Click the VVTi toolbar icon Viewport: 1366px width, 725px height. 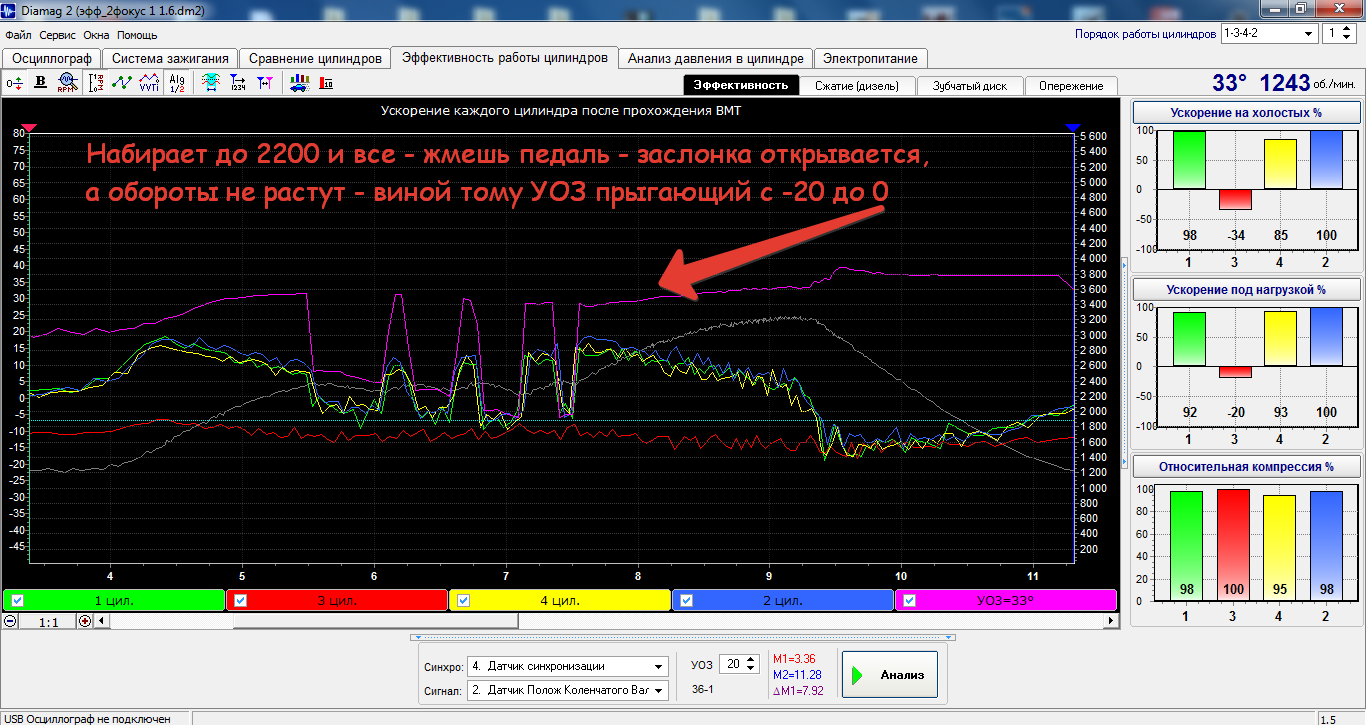pos(149,82)
